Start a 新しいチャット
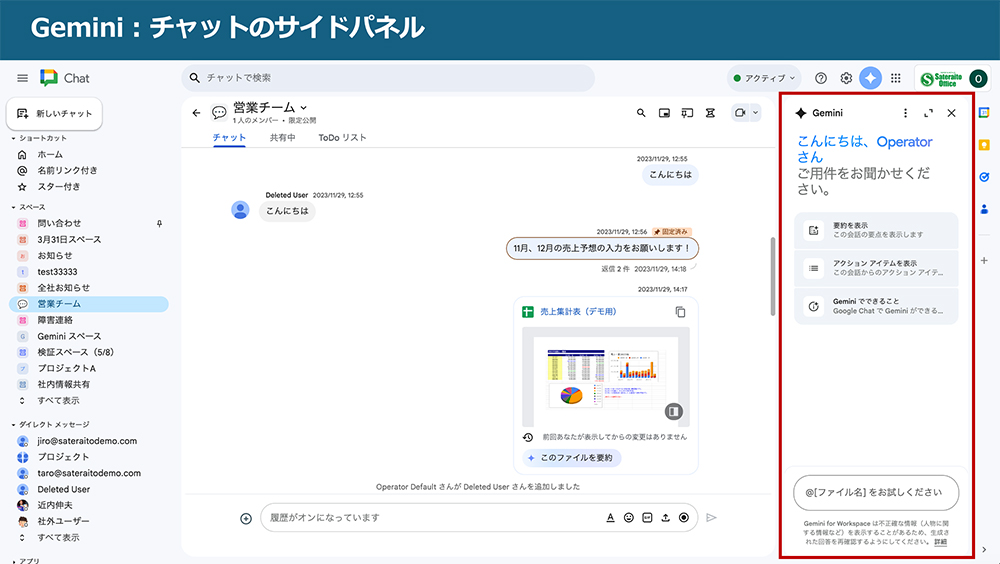This screenshot has width=1000, height=564. click(54, 114)
